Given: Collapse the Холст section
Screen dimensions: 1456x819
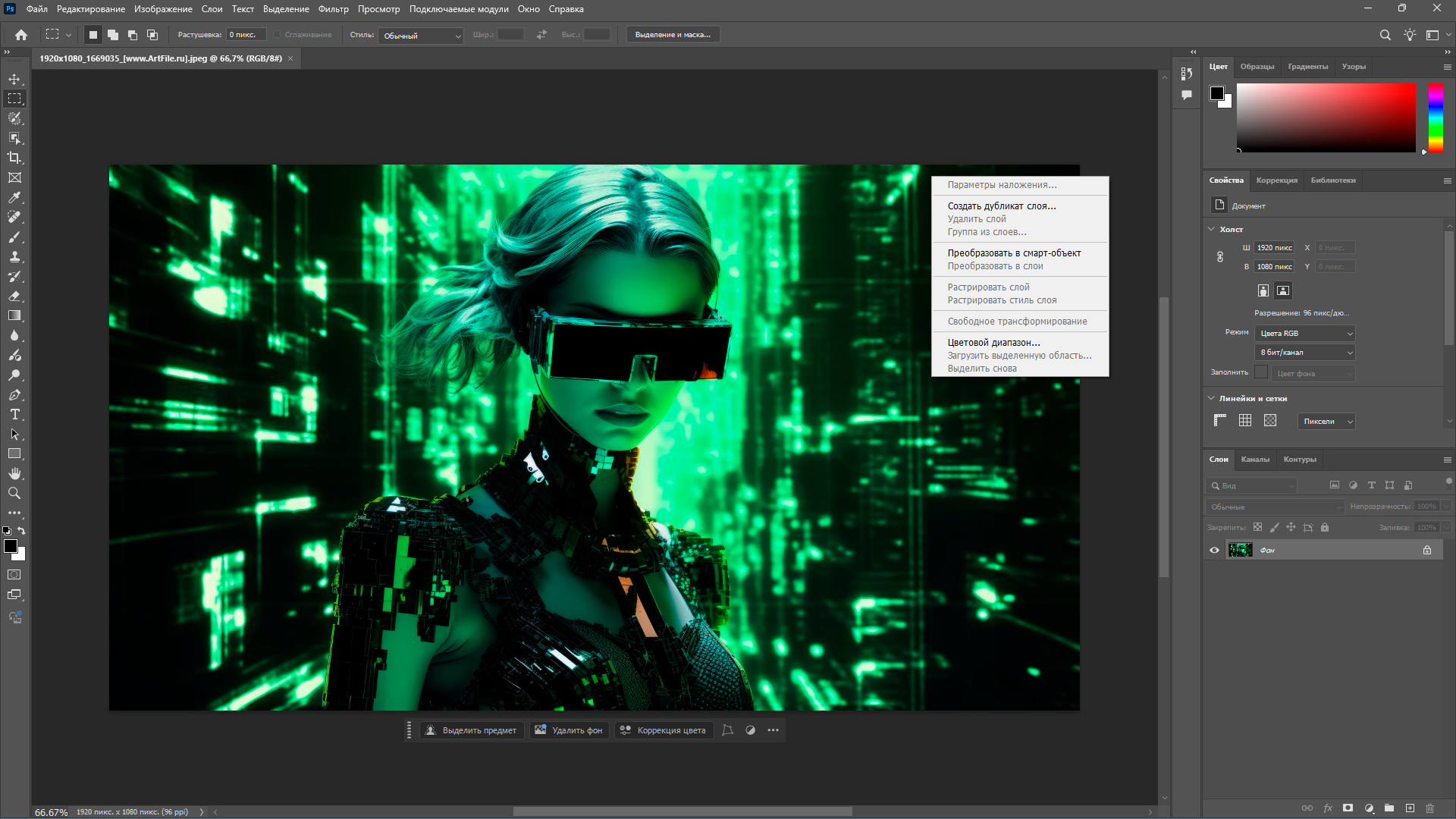Looking at the screenshot, I should [1211, 229].
